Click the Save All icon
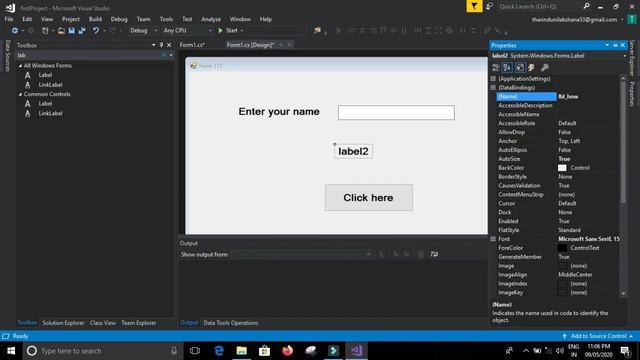The image size is (640, 360). (x=82, y=31)
